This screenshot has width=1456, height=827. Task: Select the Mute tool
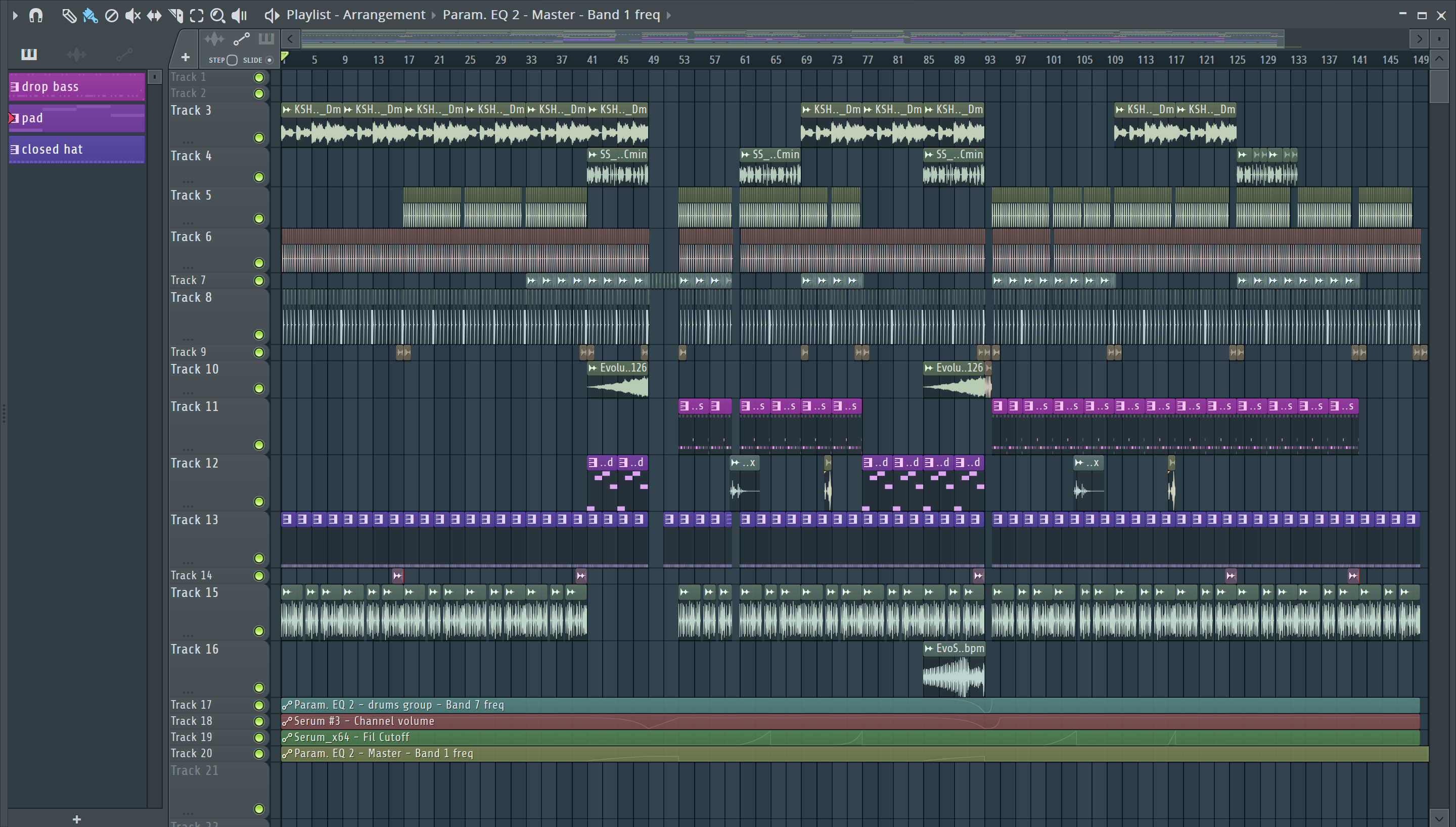coord(133,15)
